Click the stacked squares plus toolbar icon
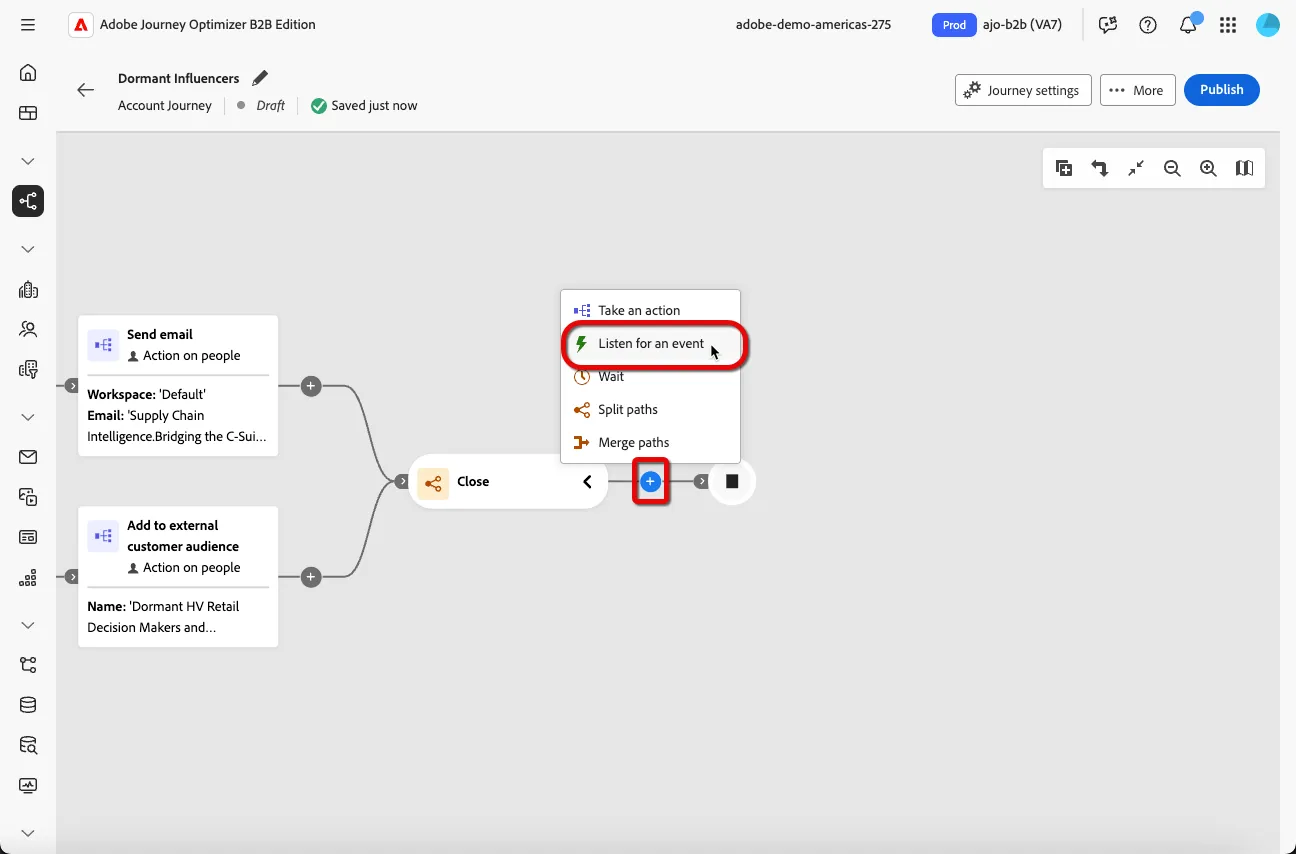Viewport: 1296px width, 854px height. coord(1064,169)
